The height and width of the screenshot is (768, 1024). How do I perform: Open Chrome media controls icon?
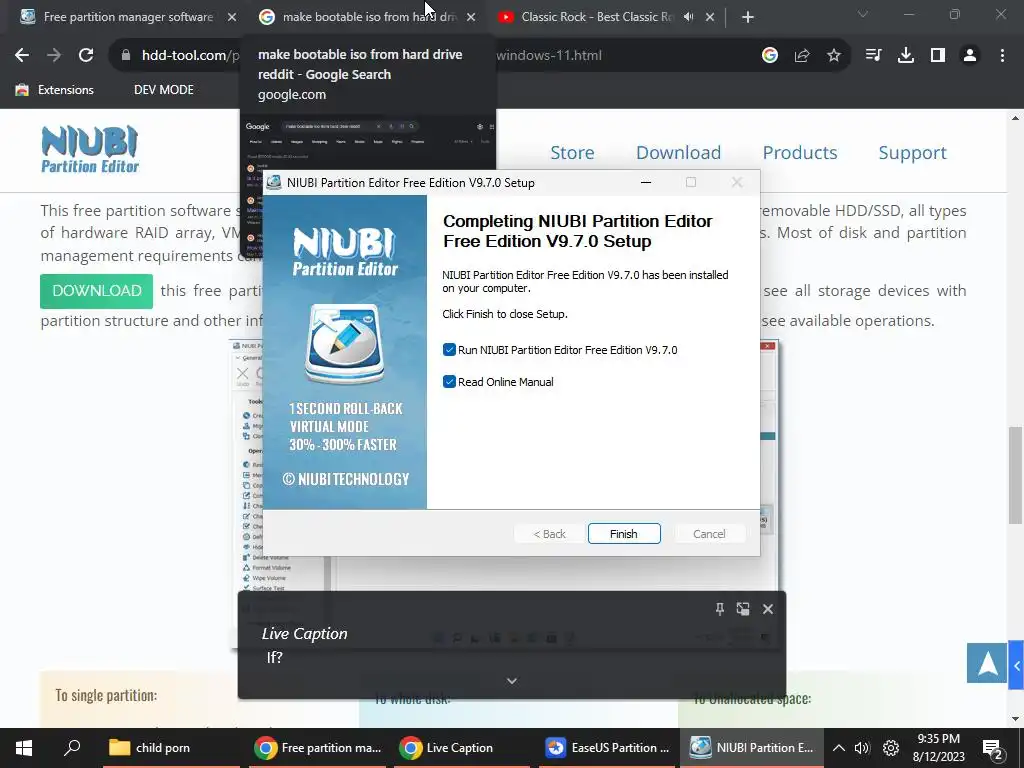(873, 56)
